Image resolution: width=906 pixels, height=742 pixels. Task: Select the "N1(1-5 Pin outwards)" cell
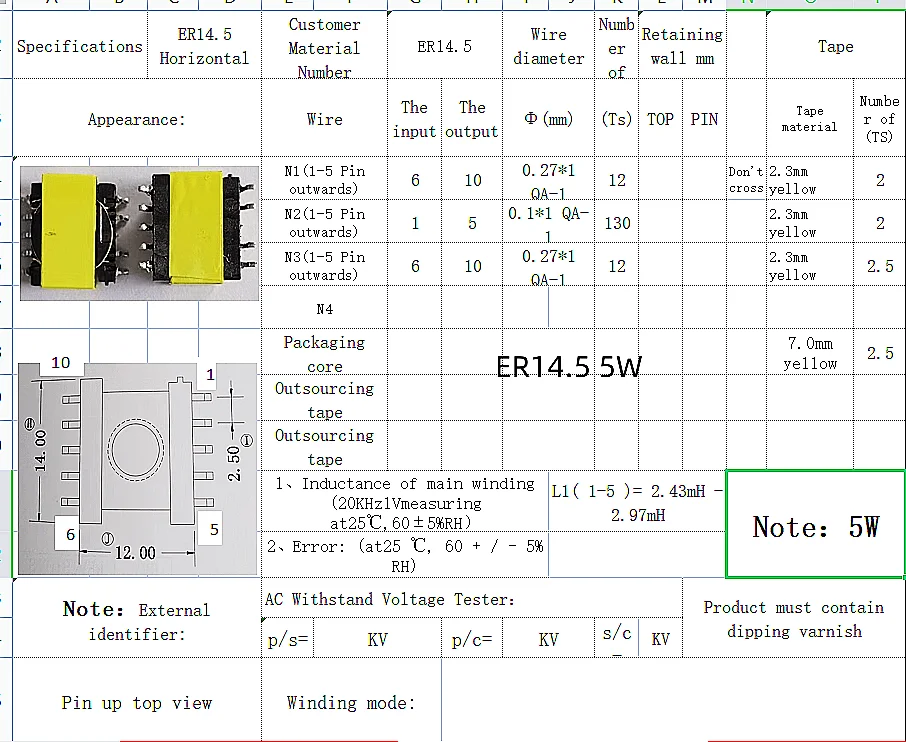pos(324,180)
